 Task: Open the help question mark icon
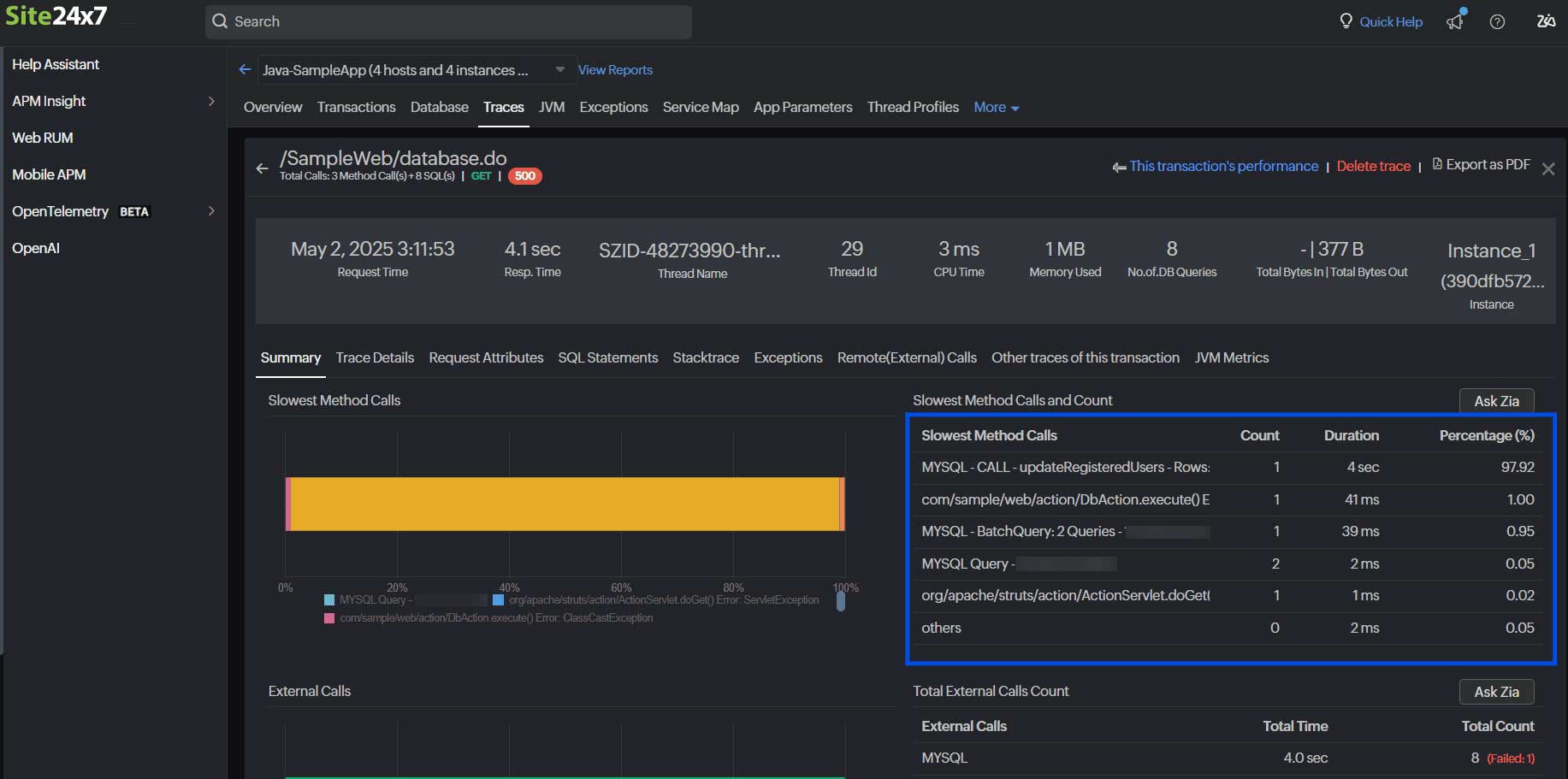click(x=1497, y=22)
